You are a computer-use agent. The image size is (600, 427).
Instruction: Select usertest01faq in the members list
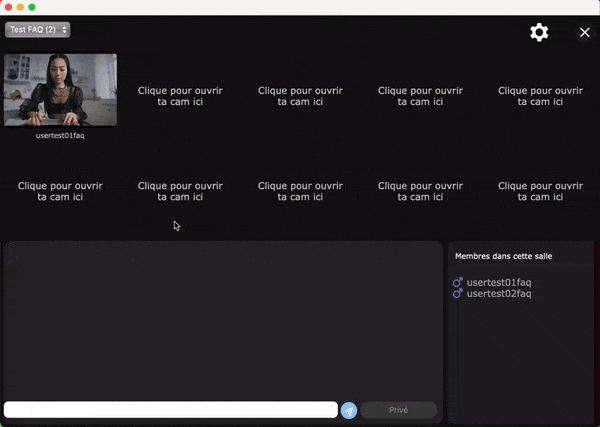pyautogui.click(x=499, y=282)
